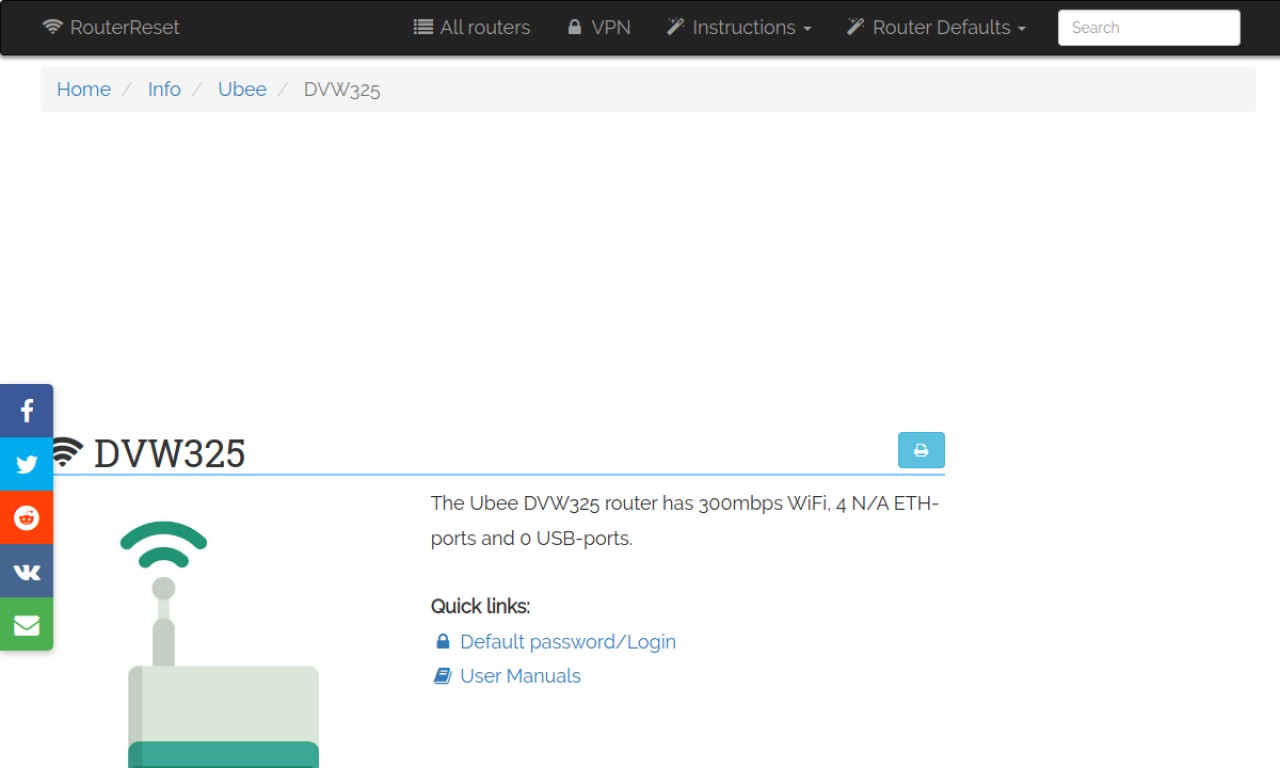Go to Info breadcrumb link

(164, 89)
